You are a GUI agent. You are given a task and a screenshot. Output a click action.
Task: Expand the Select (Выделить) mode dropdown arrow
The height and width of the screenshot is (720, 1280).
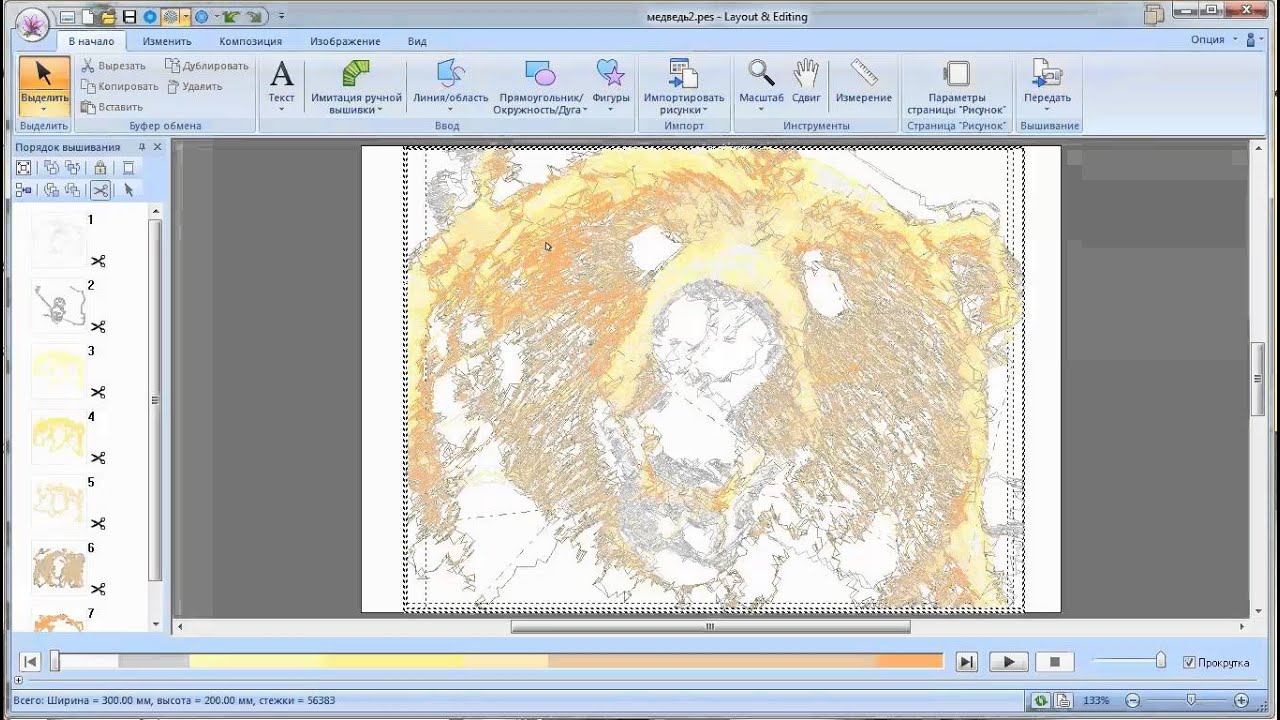click(x=44, y=111)
